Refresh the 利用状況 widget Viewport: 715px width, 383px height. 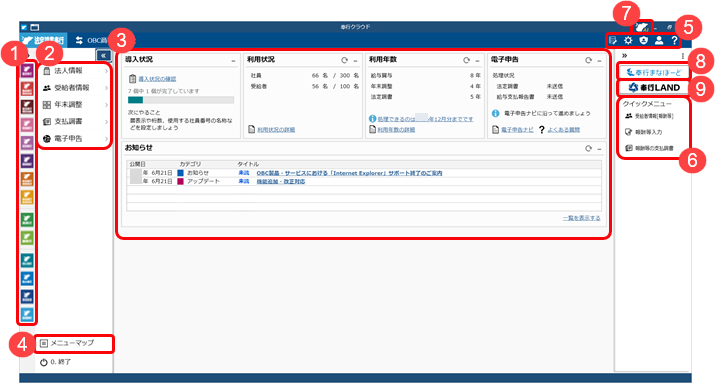pos(344,60)
